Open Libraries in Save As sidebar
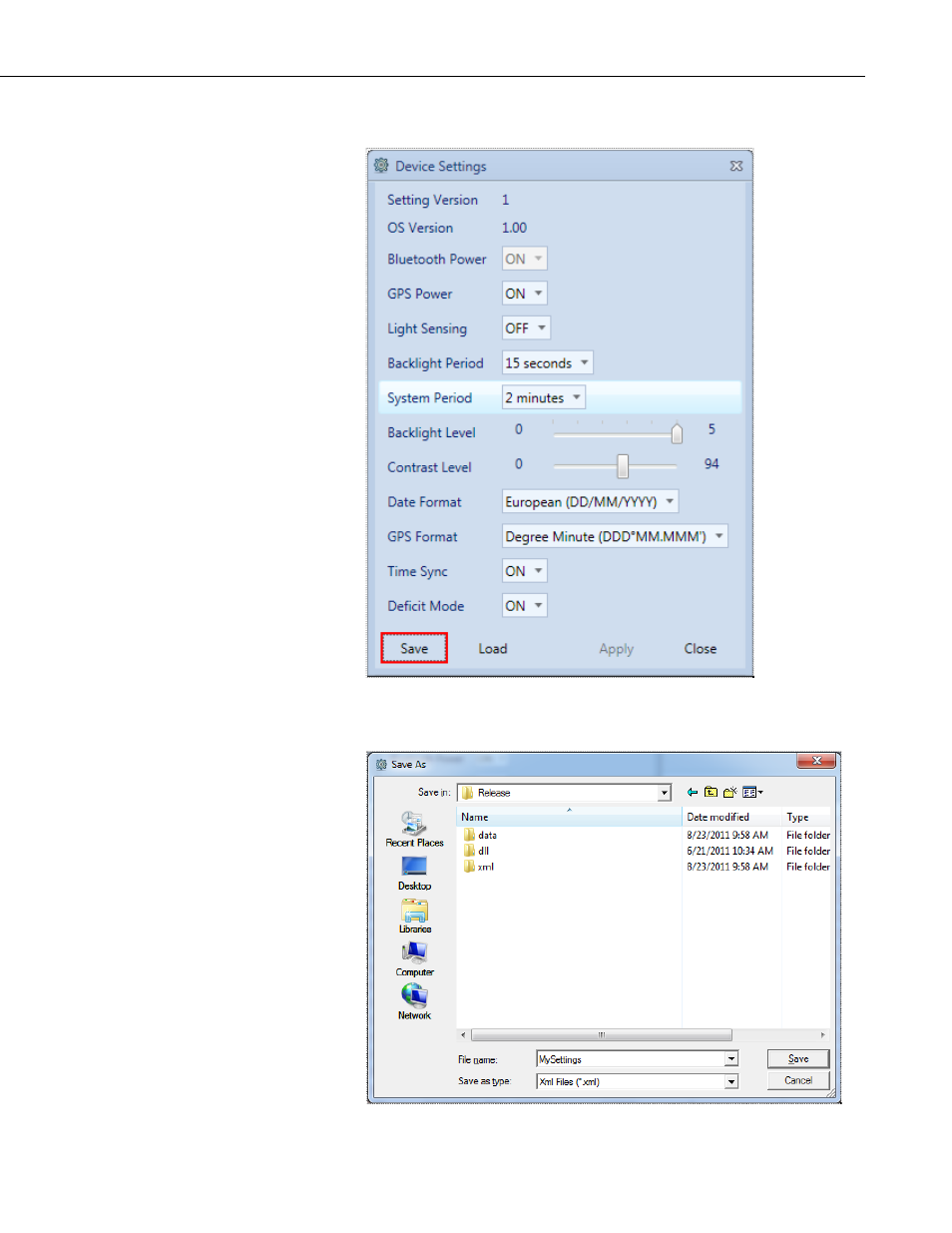Image resolution: width=952 pixels, height=1233 pixels. coord(414,916)
